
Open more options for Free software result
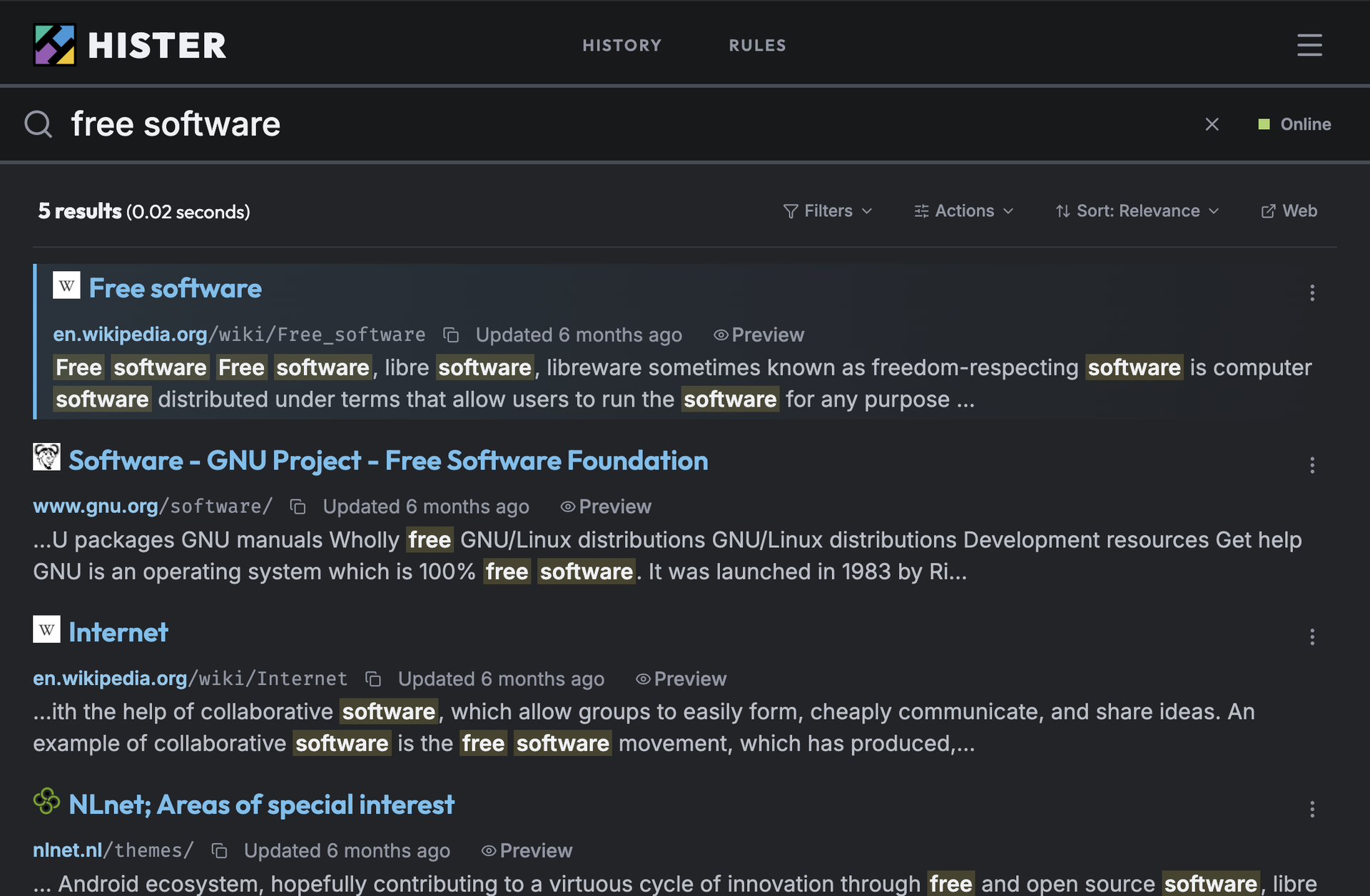pyautogui.click(x=1311, y=292)
